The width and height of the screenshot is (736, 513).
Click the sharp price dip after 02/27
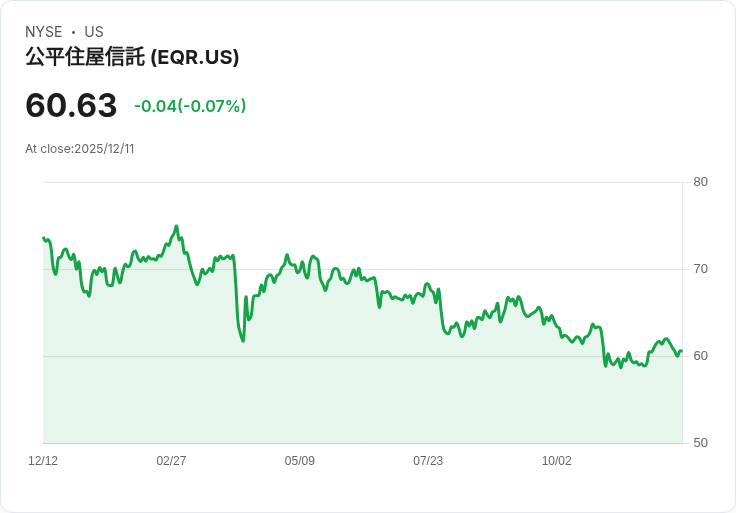click(242, 340)
